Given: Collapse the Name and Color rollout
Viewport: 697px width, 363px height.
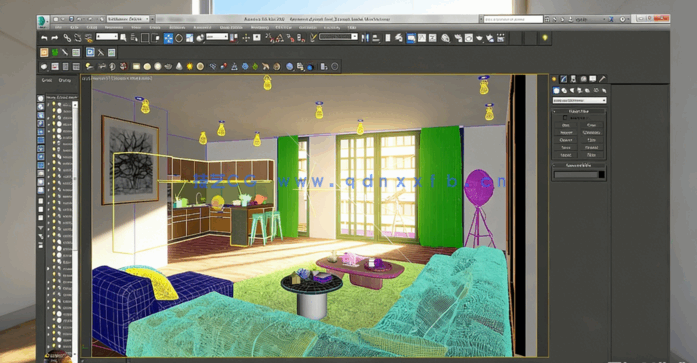Looking at the screenshot, I should 579,165.
